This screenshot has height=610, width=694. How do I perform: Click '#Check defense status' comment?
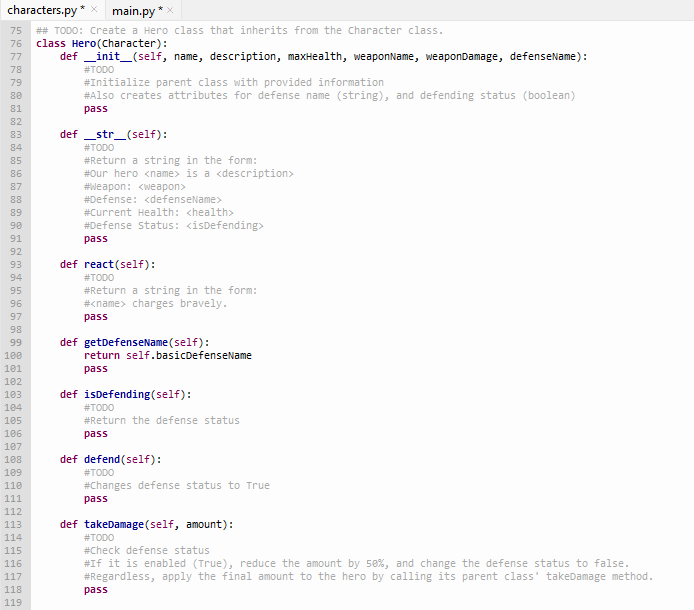tap(147, 551)
